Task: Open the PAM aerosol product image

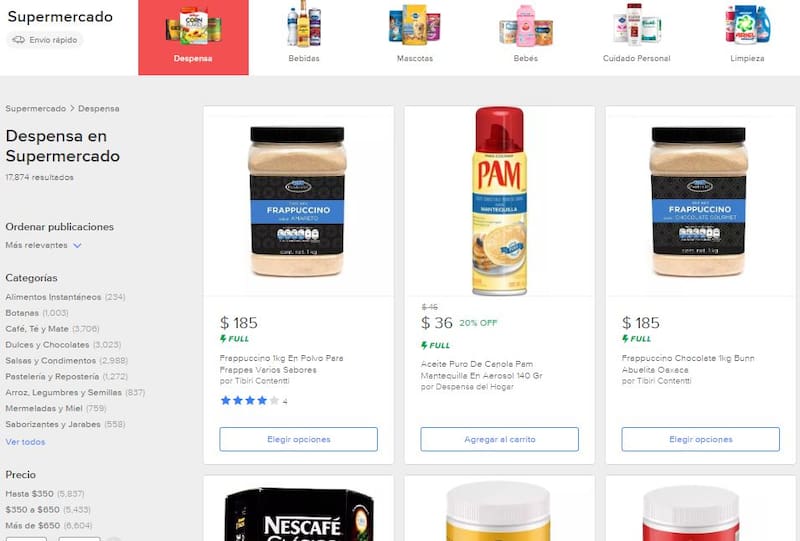Action: [x=499, y=201]
